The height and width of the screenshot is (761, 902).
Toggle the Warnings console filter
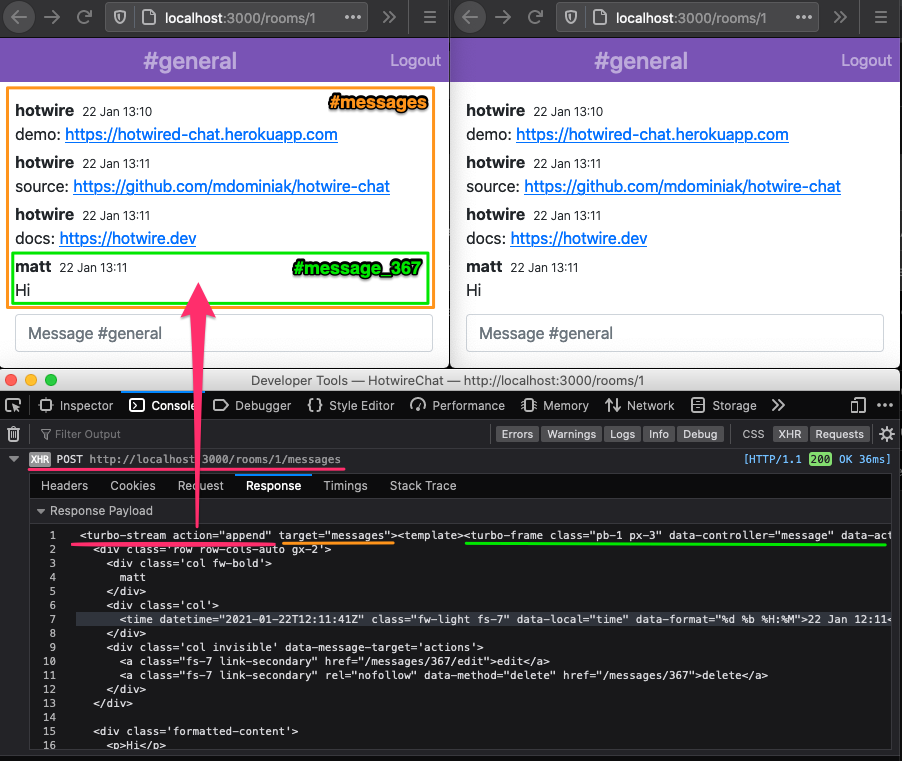571,434
